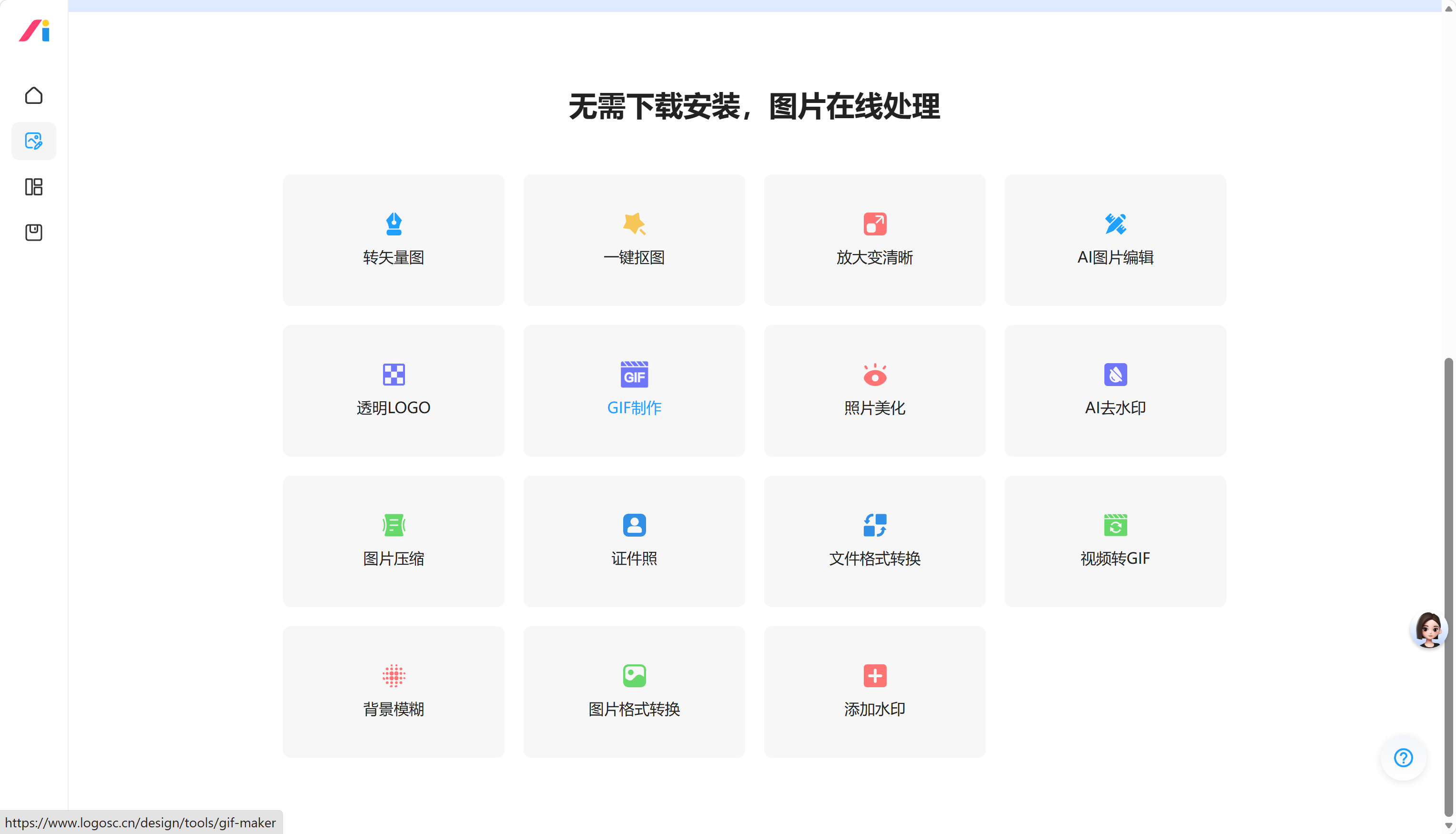Image resolution: width=1456 pixels, height=834 pixels.
Task: Click the red enlarge icon for 放大变清晰
Action: (x=875, y=224)
